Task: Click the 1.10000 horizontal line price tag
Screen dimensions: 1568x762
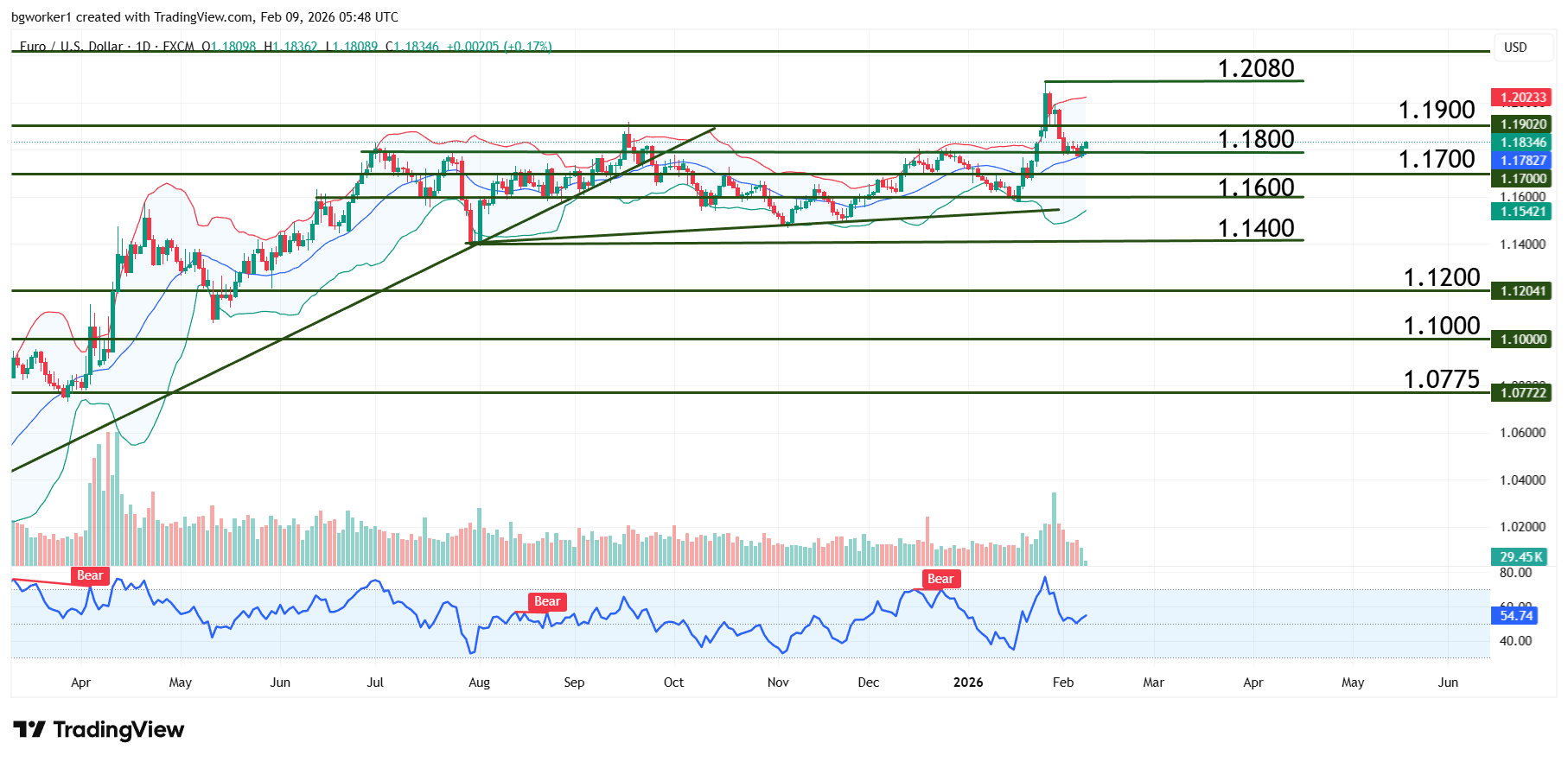Action: [1522, 340]
